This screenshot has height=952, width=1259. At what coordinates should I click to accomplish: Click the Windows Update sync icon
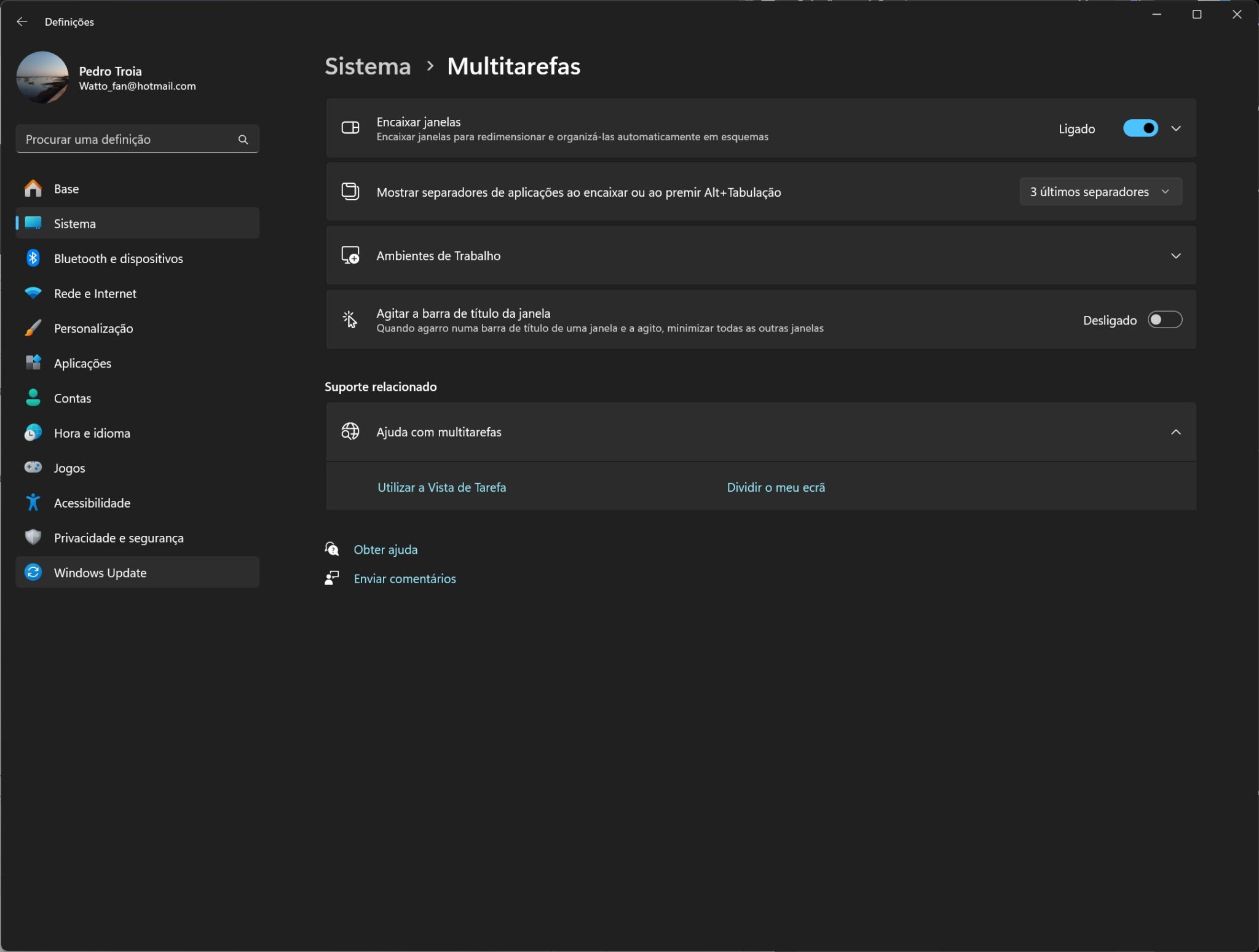33,573
